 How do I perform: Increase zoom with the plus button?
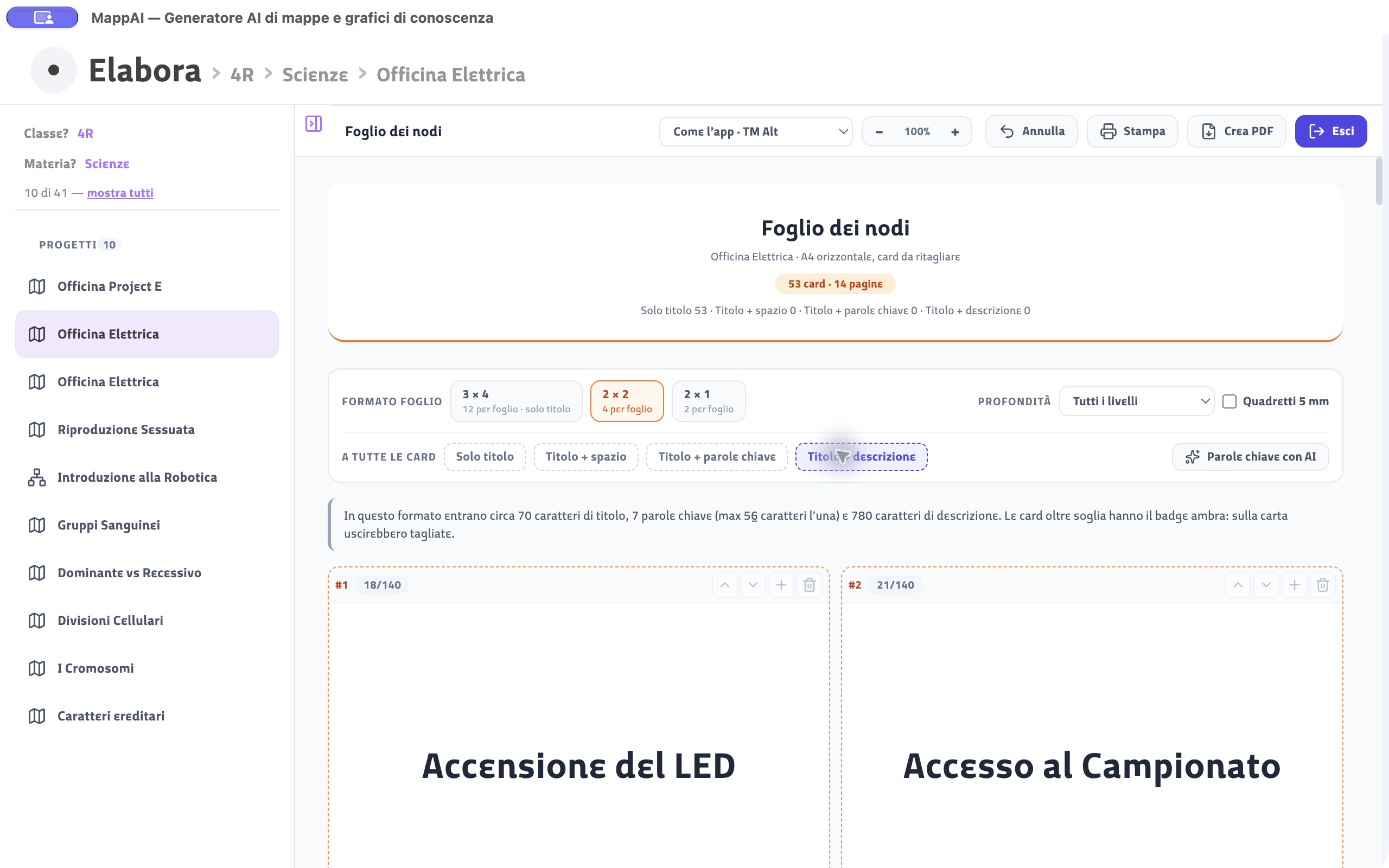tap(955, 131)
